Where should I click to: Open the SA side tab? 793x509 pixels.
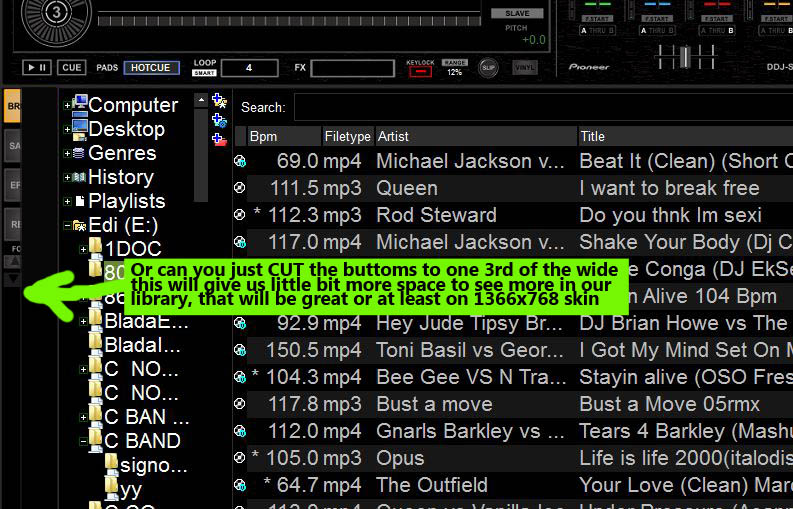pyautogui.click(x=12, y=146)
